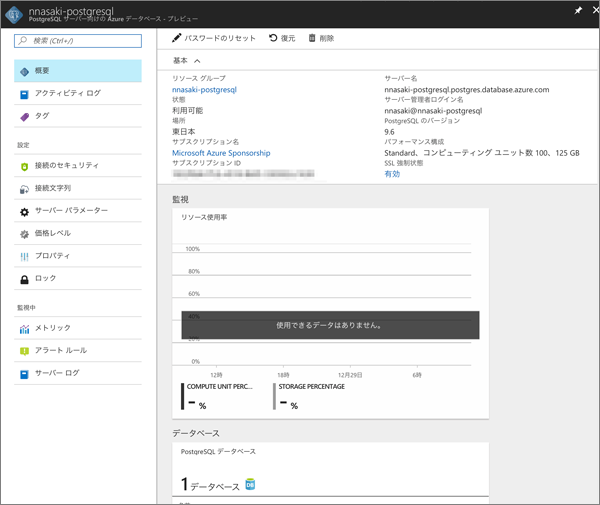The height and width of the screenshot is (505, 600).
Task: Open 接続のセキュリティ settings
Action: 78,165
